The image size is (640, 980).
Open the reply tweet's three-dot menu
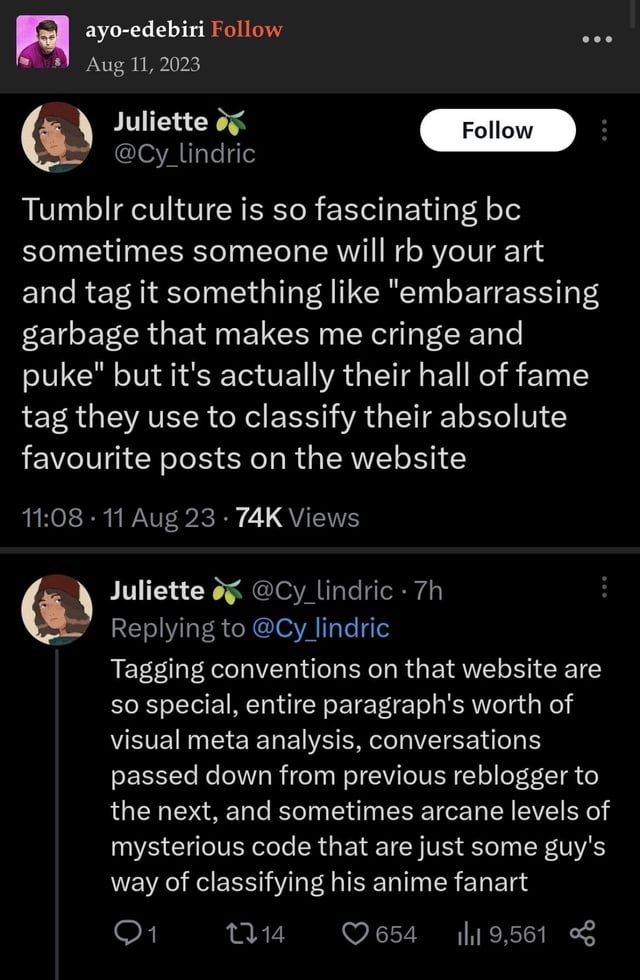[x=603, y=588]
